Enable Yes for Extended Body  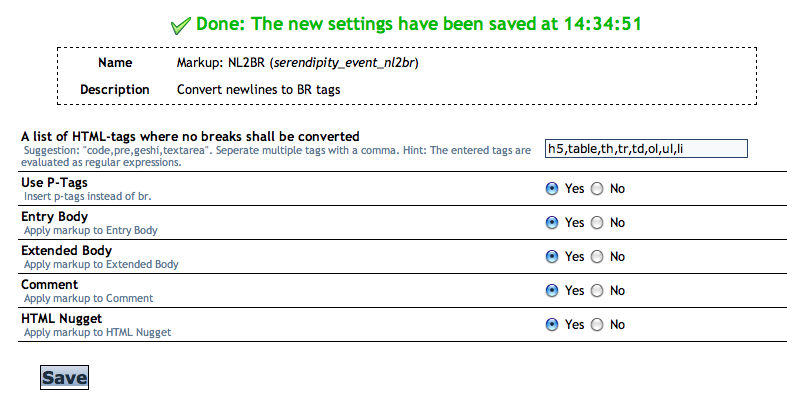552,256
